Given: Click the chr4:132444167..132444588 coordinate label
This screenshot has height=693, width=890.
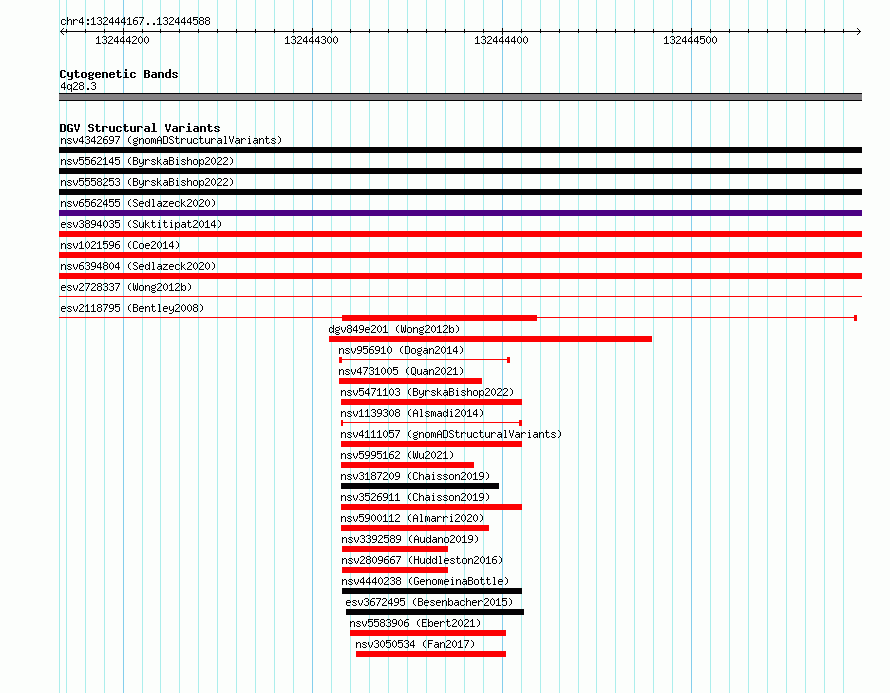Looking at the screenshot, I should coord(135,21).
